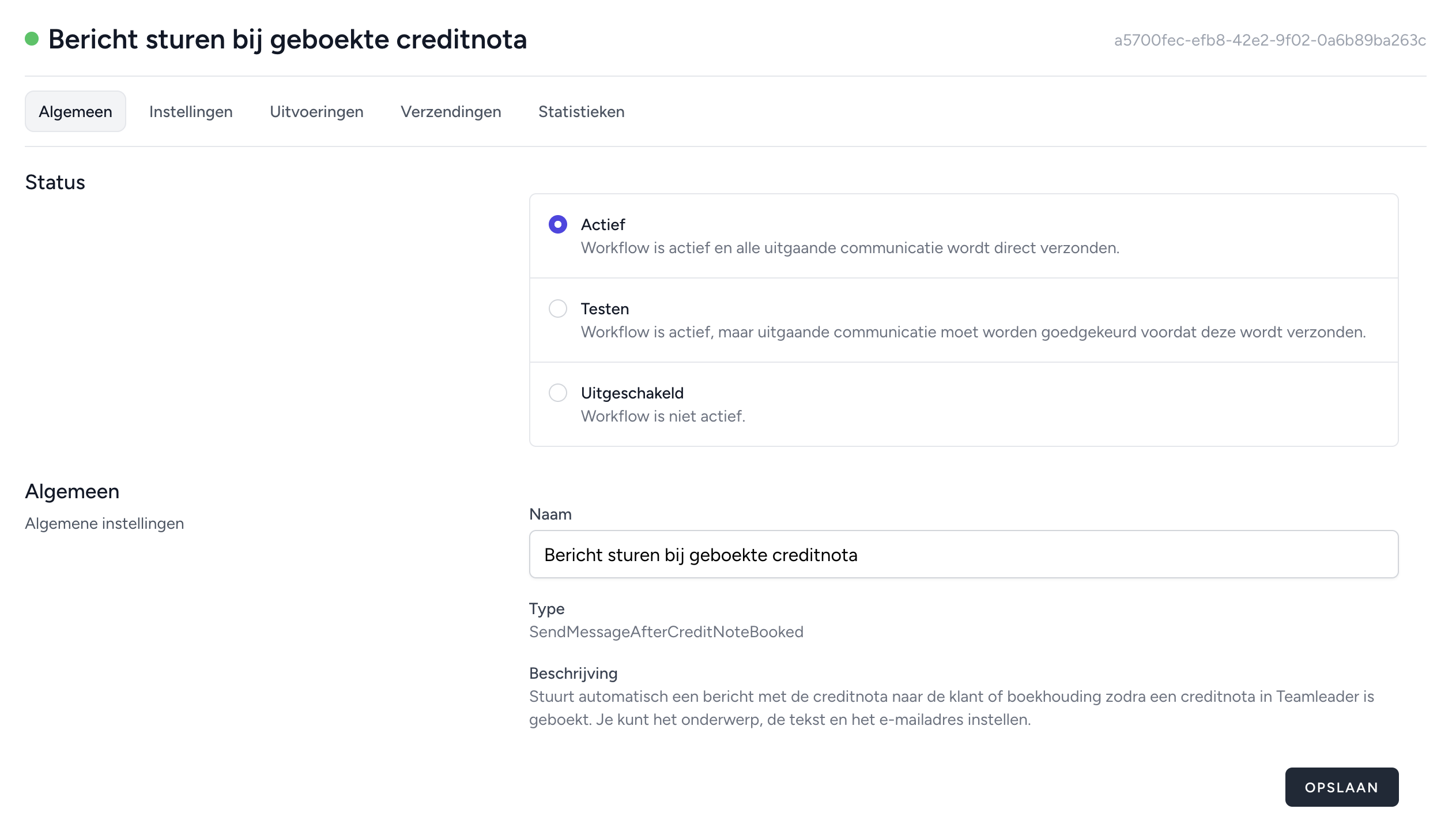1456x835 pixels.
Task: Open the Algemeen tab
Action: (x=76, y=111)
